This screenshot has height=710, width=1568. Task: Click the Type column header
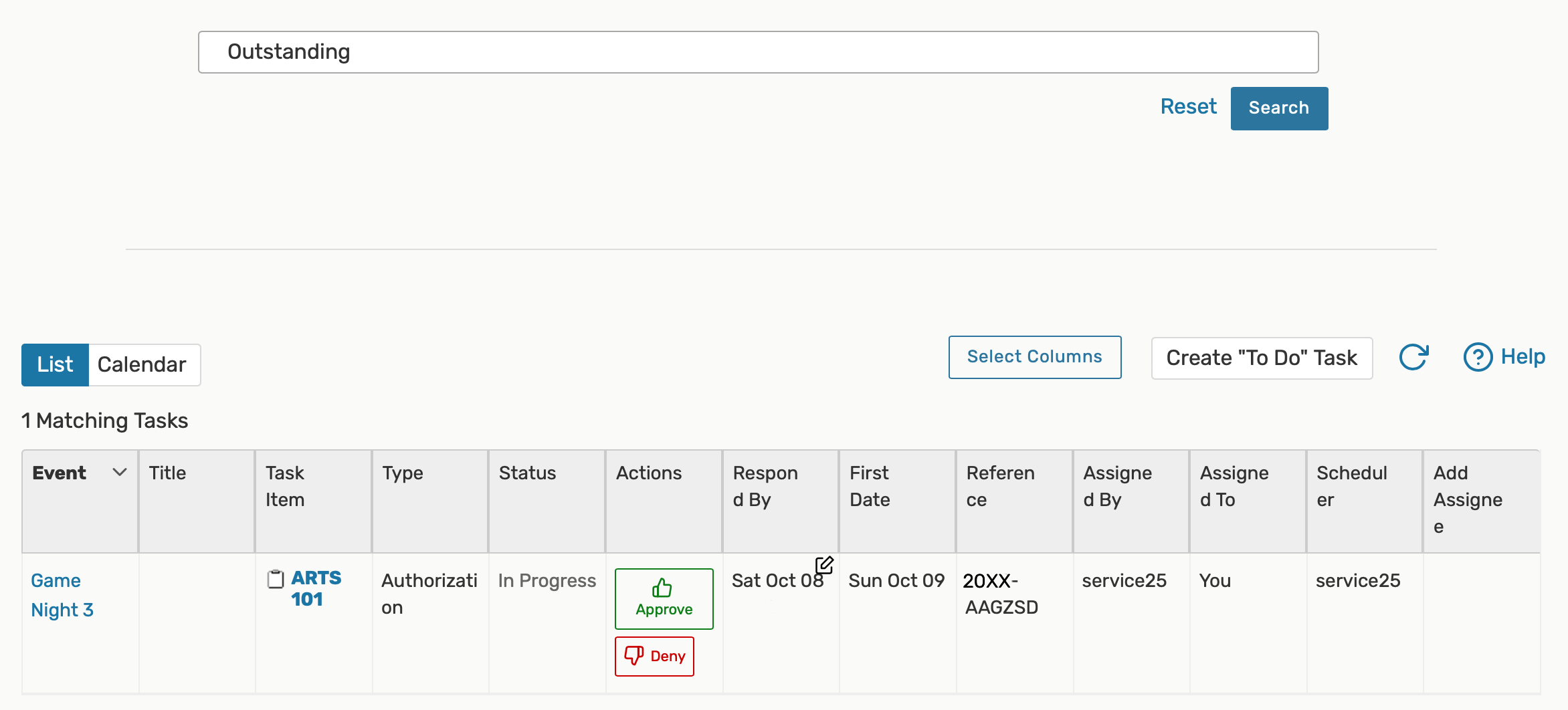403,473
